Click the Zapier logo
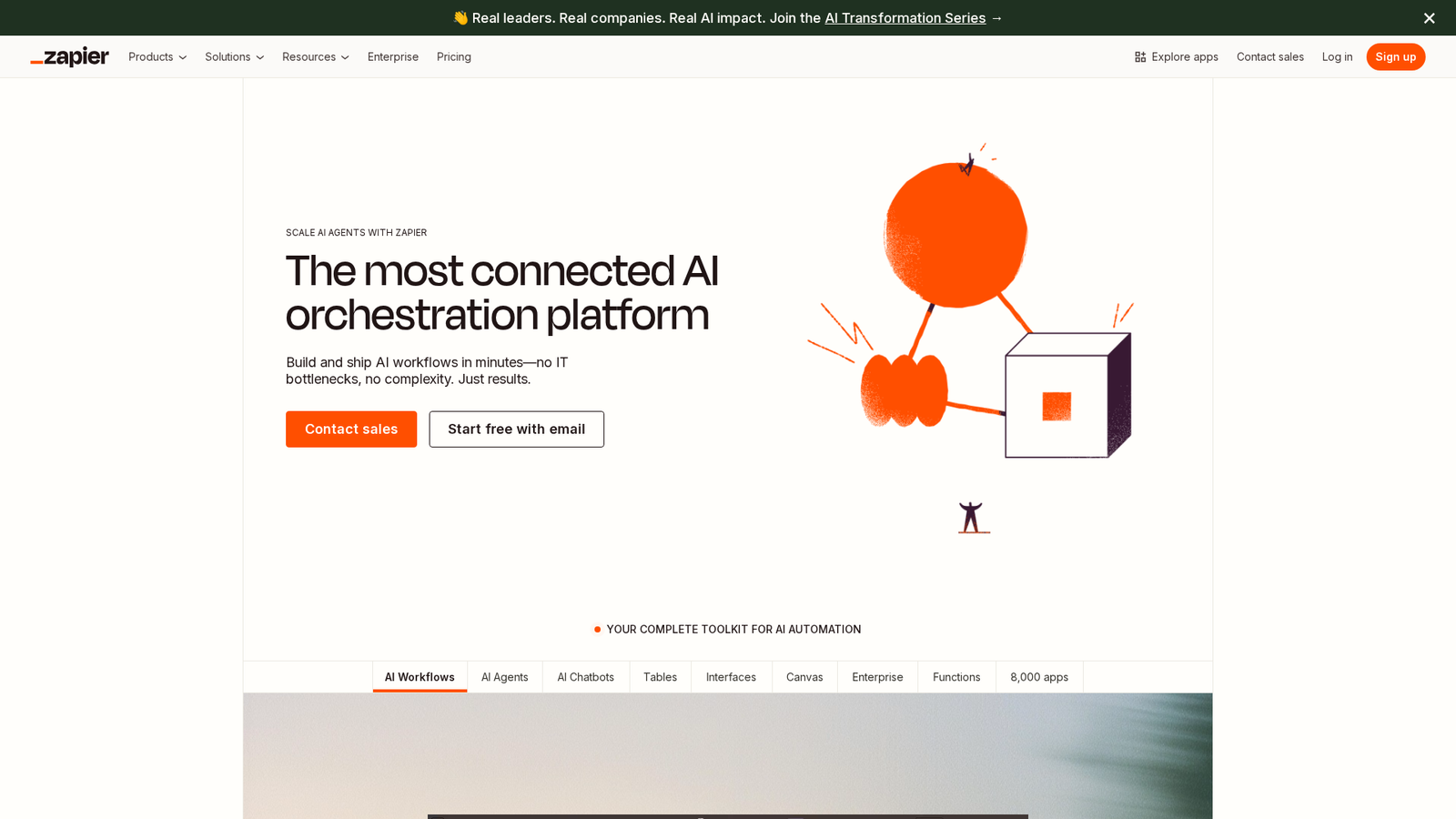 [x=69, y=56]
